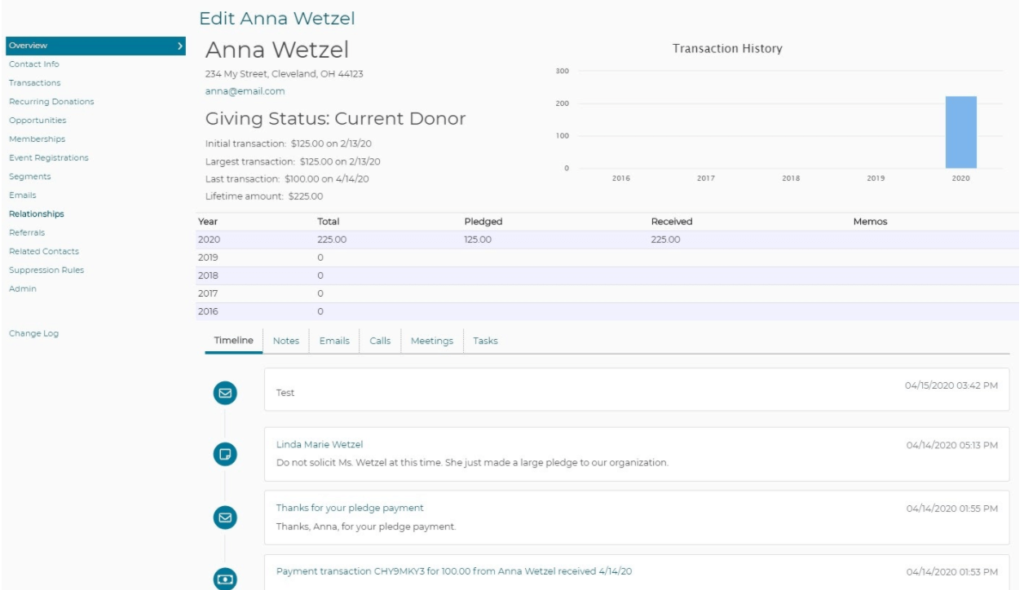Click the Total column header
The image size is (1024, 590).
[328, 221]
